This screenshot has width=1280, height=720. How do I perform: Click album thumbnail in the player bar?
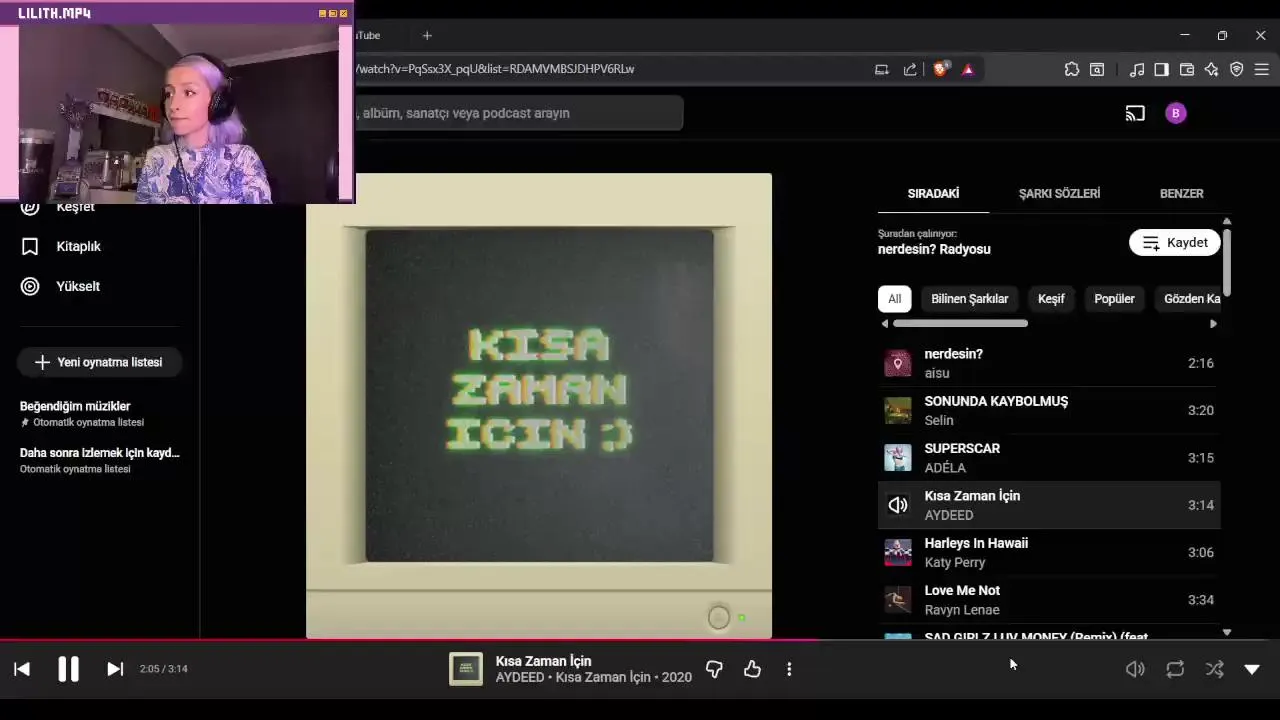(465, 669)
